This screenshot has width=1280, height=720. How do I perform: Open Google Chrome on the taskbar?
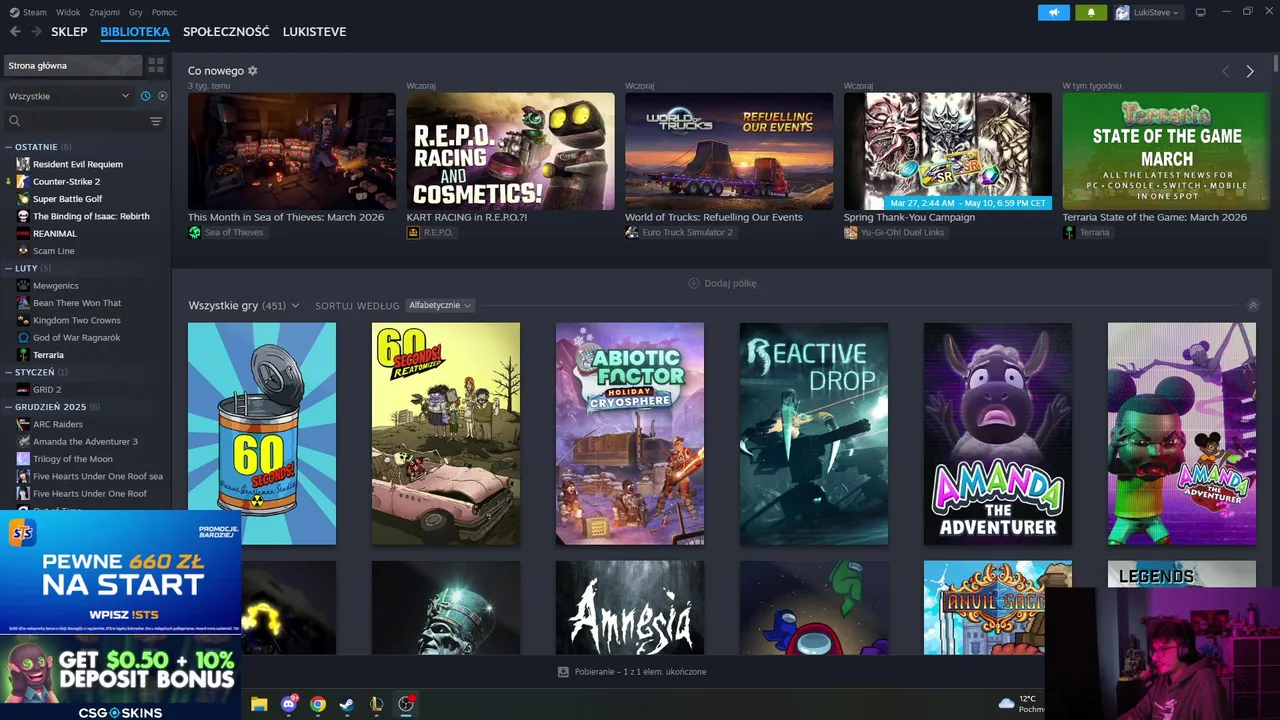[318, 704]
